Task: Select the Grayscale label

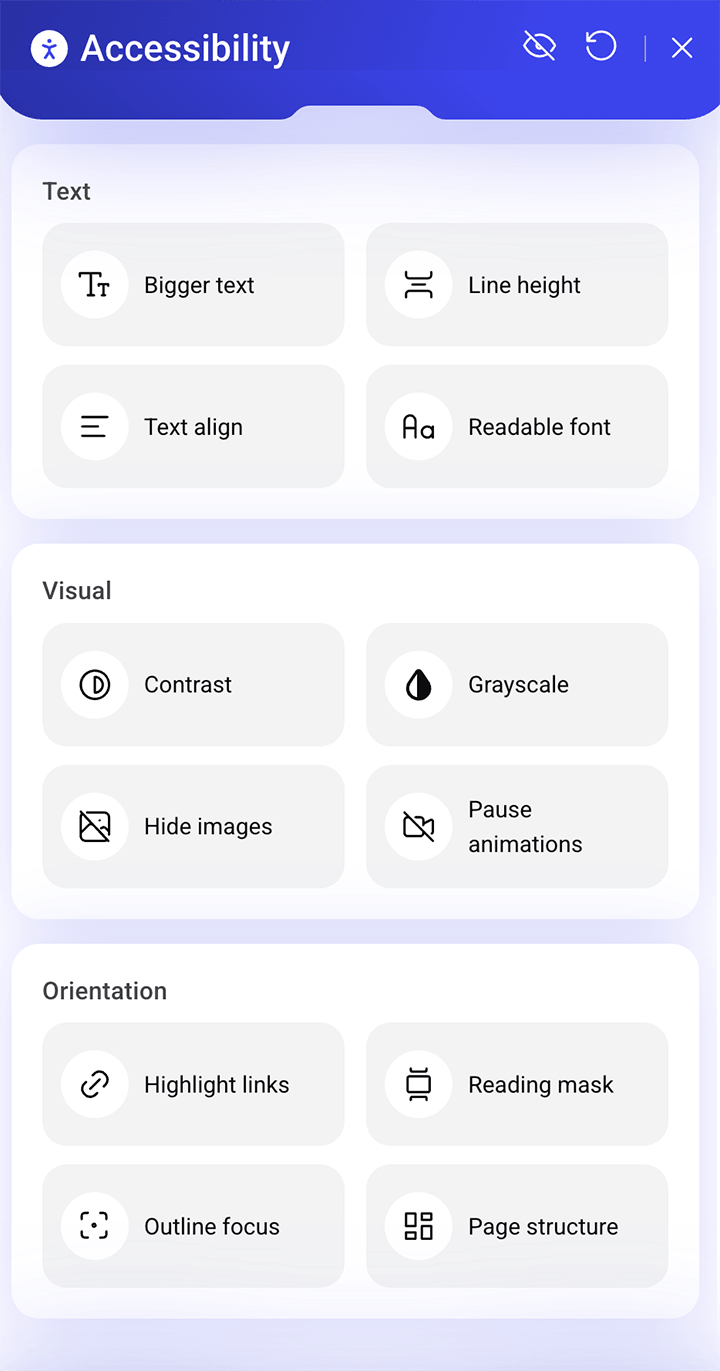Action: click(x=518, y=685)
